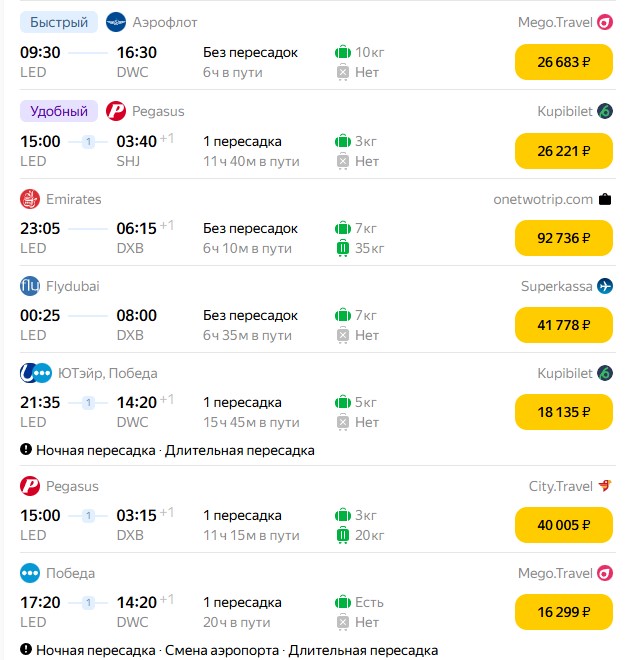This screenshot has height=660, width=625.
Task: Click the onetwotrip.com bag icon
Action: 605,199
